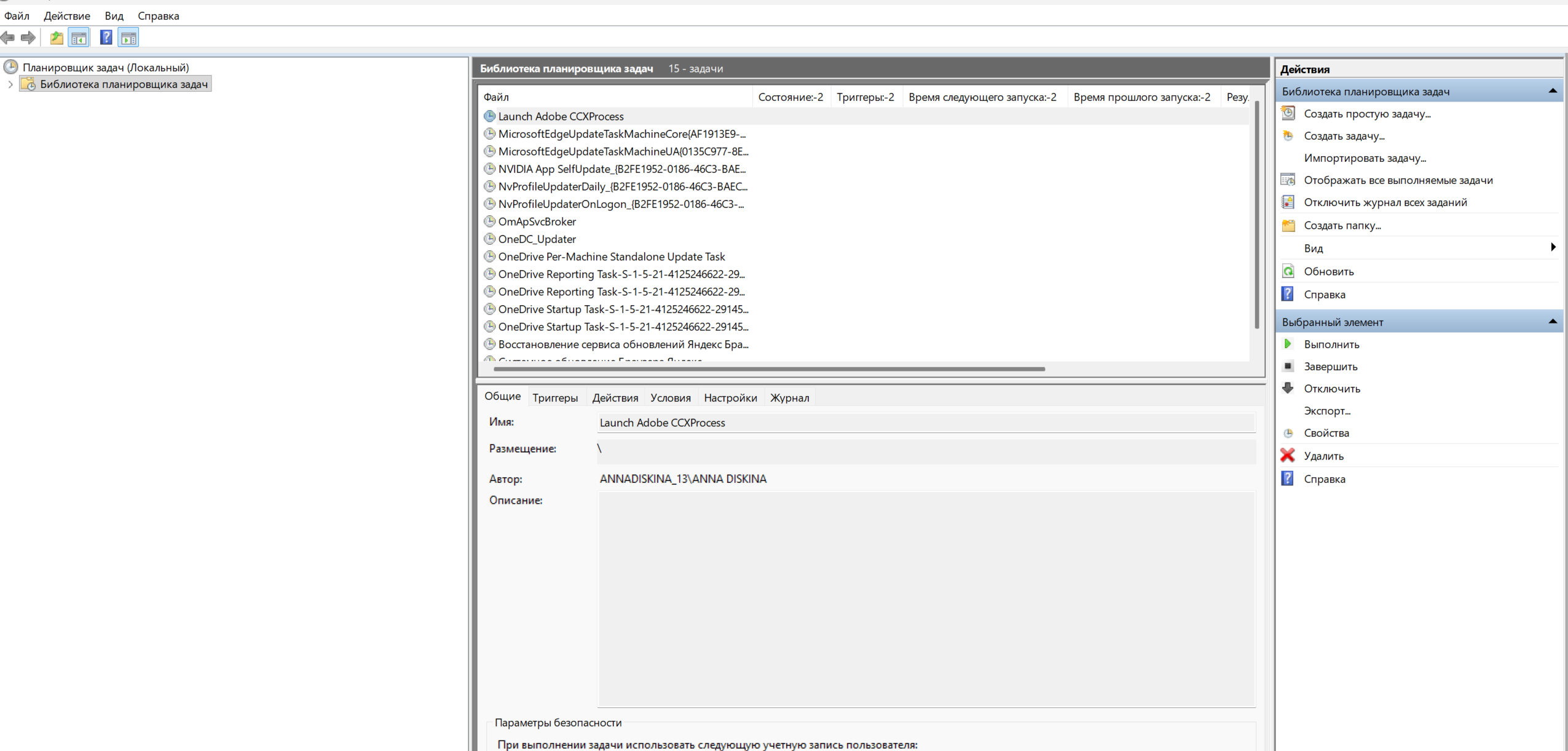Open the Вид submenu arrow in actions
This screenshot has height=751, width=1568.
(1553, 247)
